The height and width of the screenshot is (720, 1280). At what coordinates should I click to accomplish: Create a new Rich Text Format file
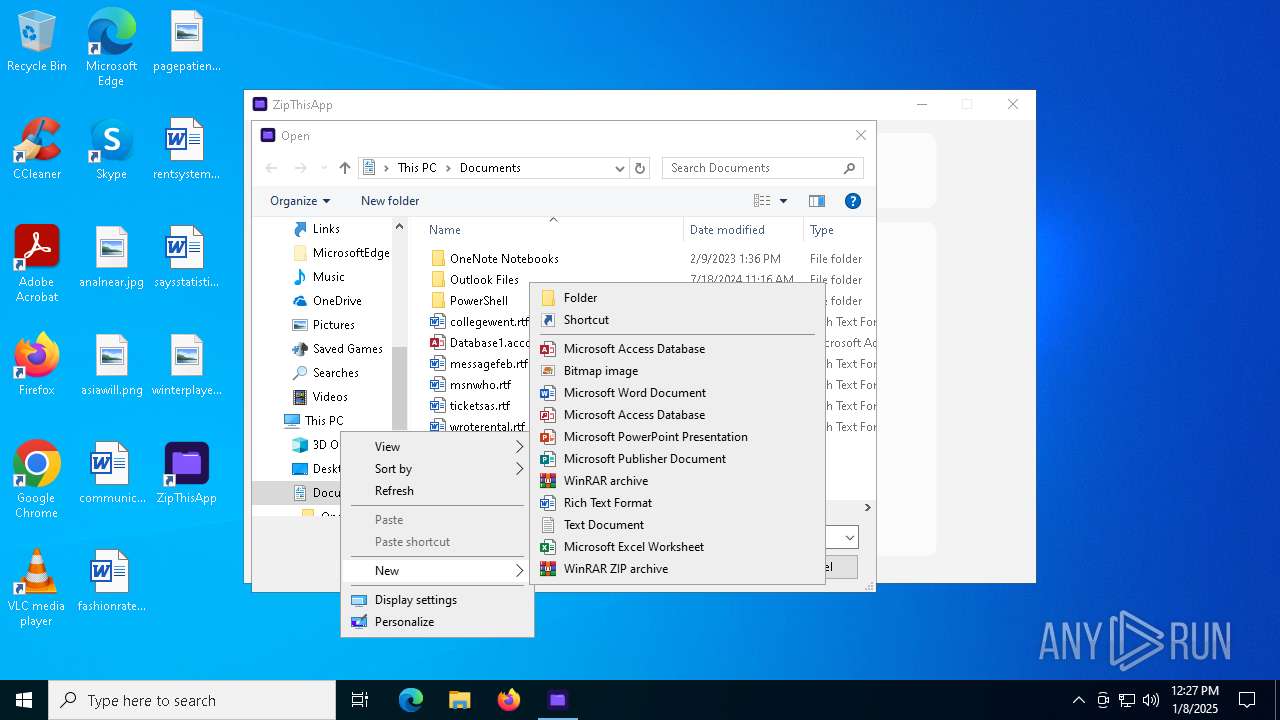click(676, 503)
